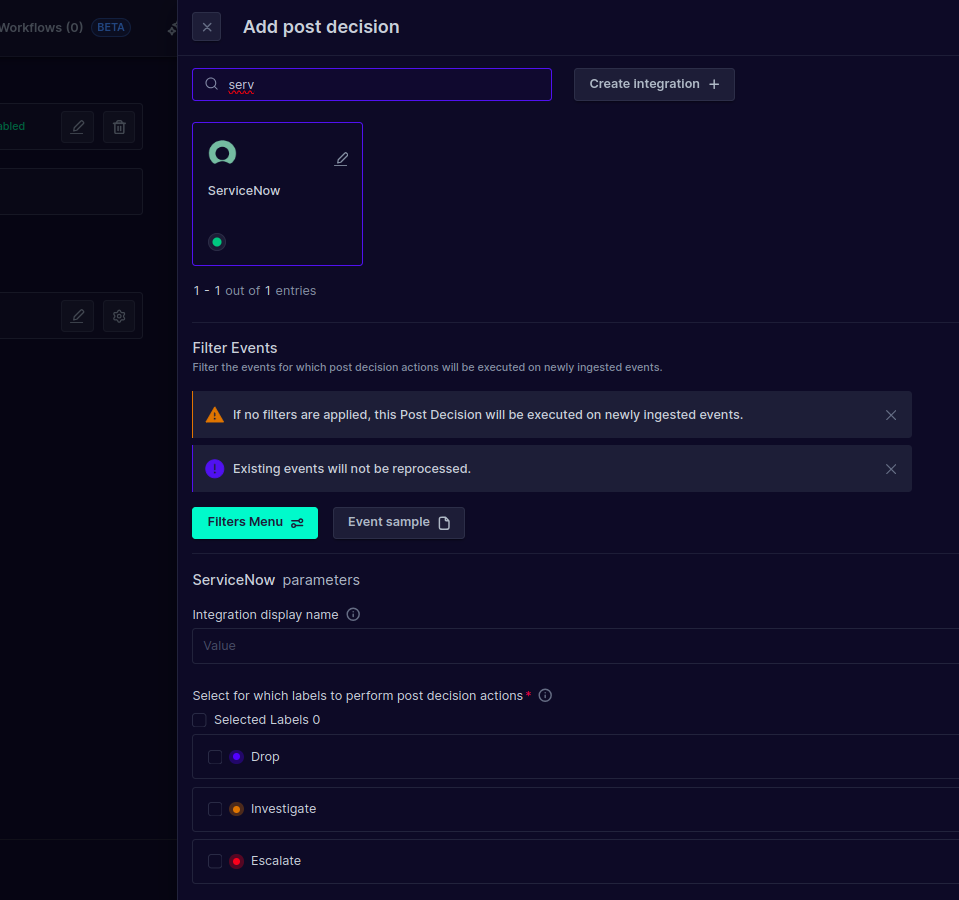Click the top pencil edit icon in background
The width and height of the screenshot is (959, 900).
[x=78, y=127]
